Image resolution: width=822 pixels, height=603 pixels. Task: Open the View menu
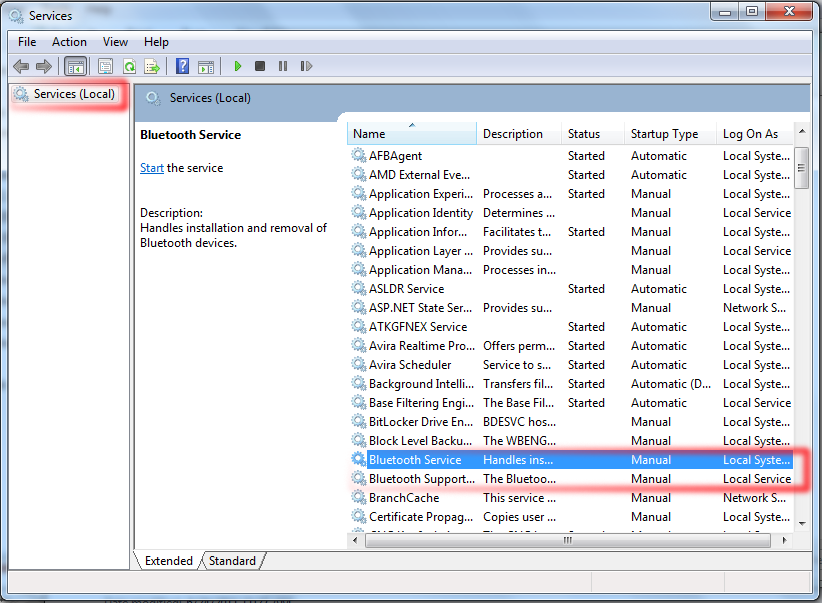[x=115, y=42]
